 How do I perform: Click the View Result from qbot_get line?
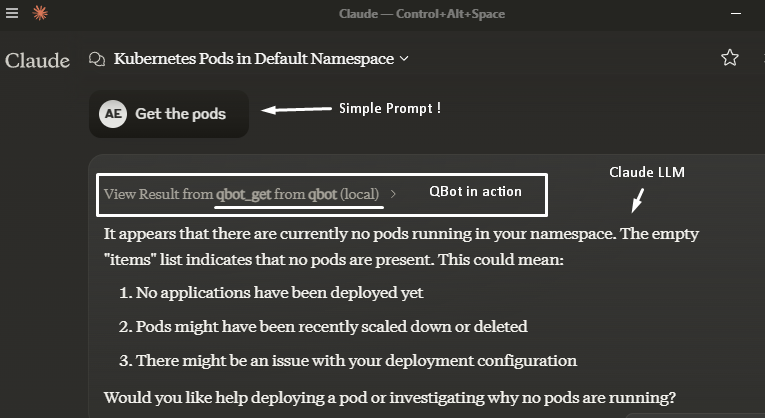click(x=241, y=194)
